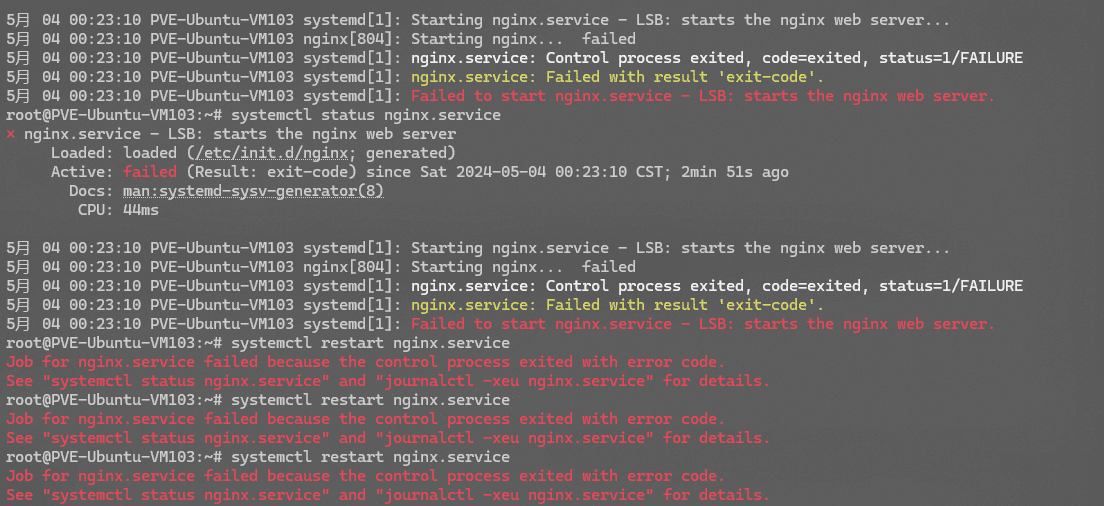Viewport: 1104px width, 506px height.
Task: Click the red × status marker
Action: [x=11, y=134]
